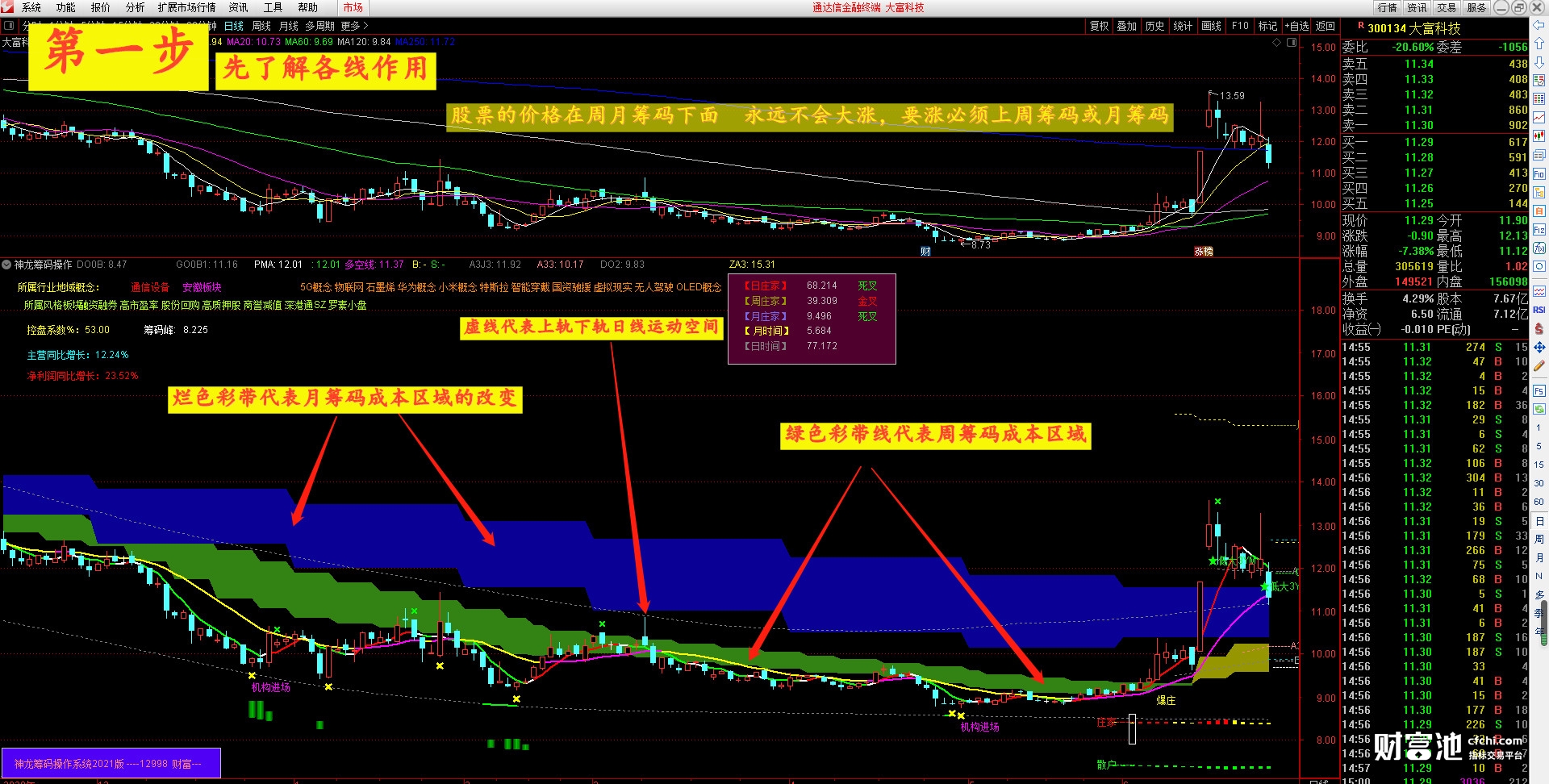Open the 功能 menu
The image size is (1549, 784).
tap(65, 7)
